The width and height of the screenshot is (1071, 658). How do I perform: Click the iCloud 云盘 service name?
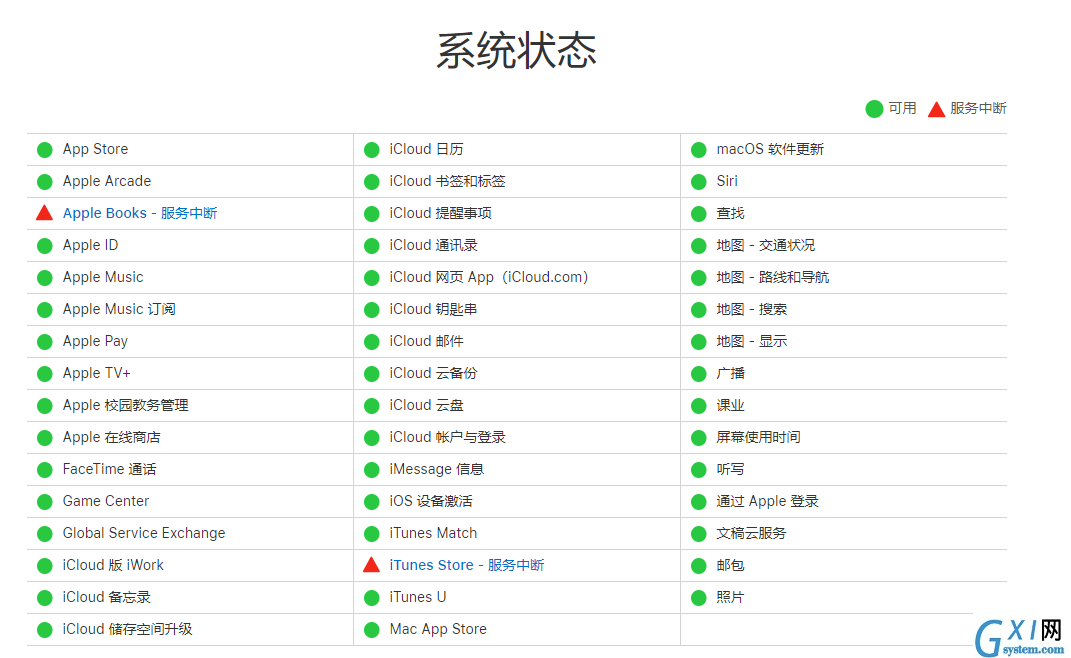click(x=426, y=405)
